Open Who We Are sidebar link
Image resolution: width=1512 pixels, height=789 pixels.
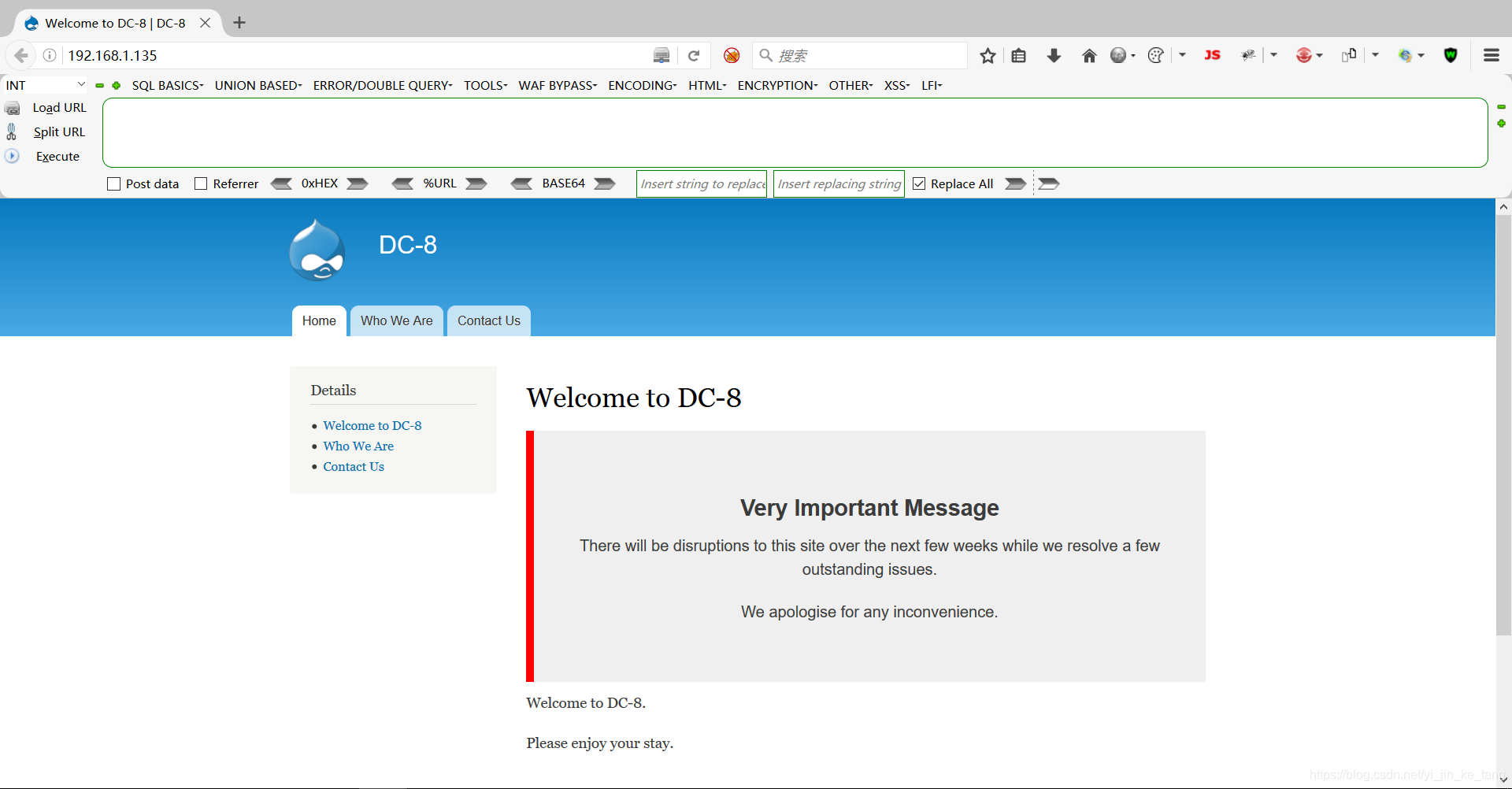coord(358,446)
